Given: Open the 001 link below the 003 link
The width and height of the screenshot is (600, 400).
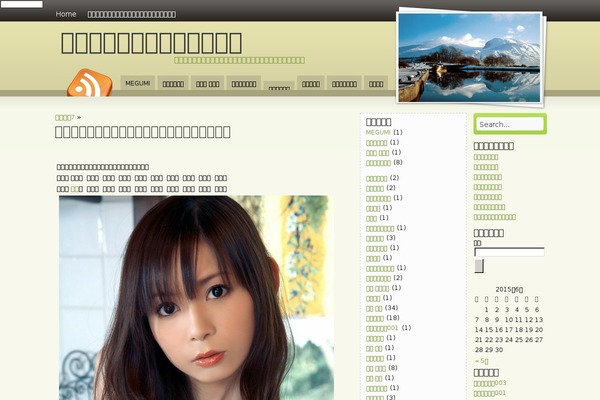Looking at the screenshot, I should [x=489, y=393].
